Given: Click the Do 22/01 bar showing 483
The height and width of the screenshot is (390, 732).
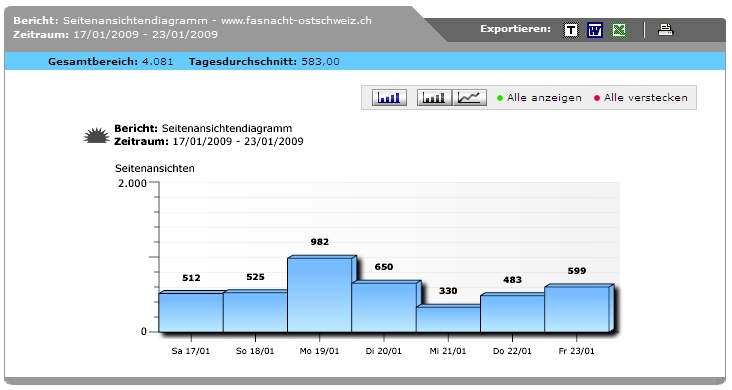Looking at the screenshot, I should click(513, 313).
